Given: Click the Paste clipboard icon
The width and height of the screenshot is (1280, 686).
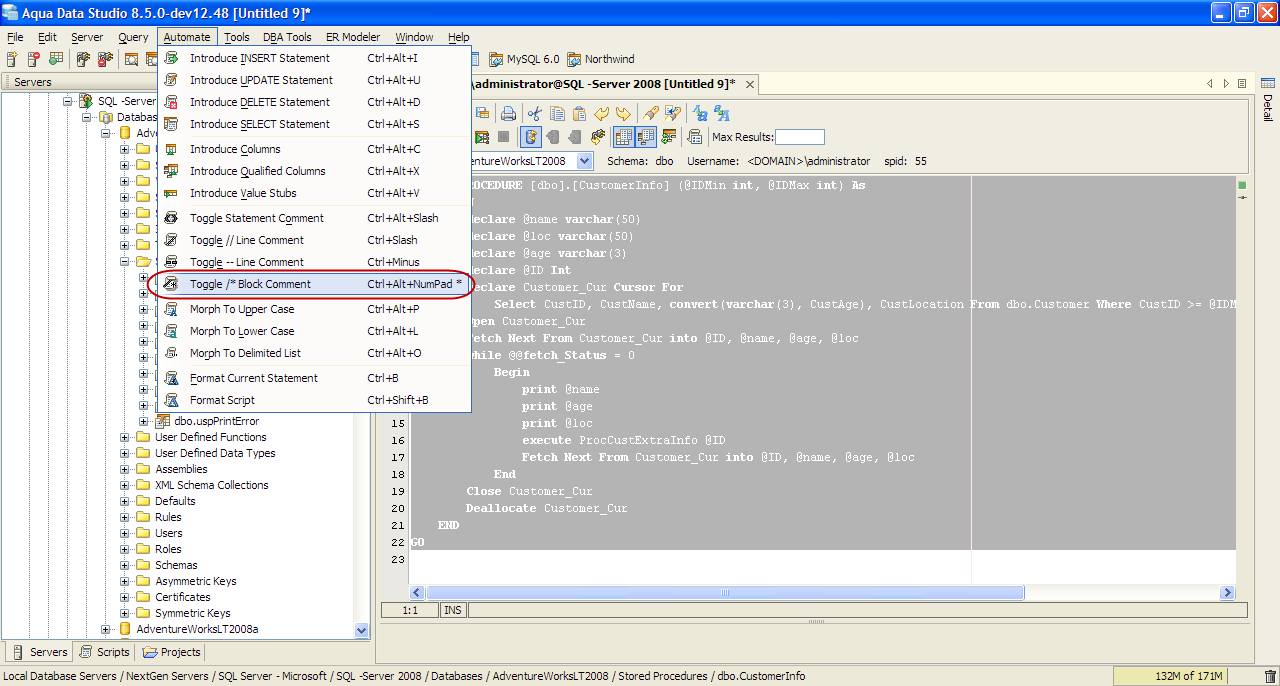Looking at the screenshot, I should point(579,114).
